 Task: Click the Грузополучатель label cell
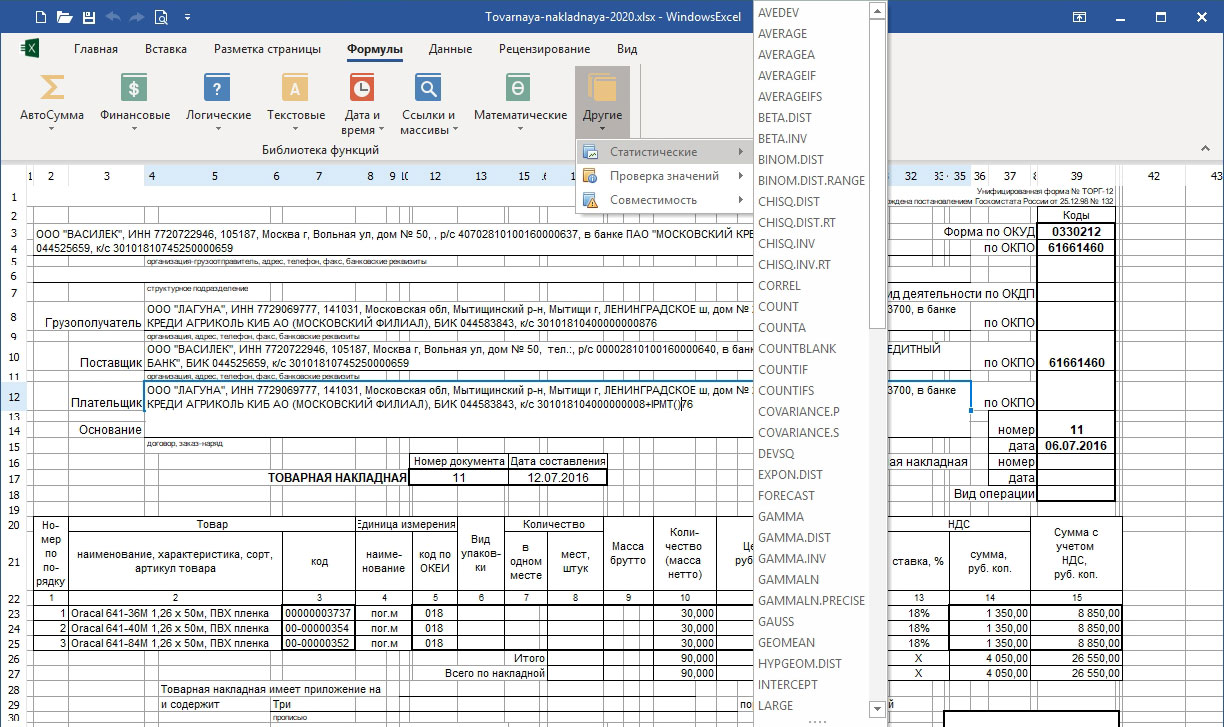click(x=94, y=324)
